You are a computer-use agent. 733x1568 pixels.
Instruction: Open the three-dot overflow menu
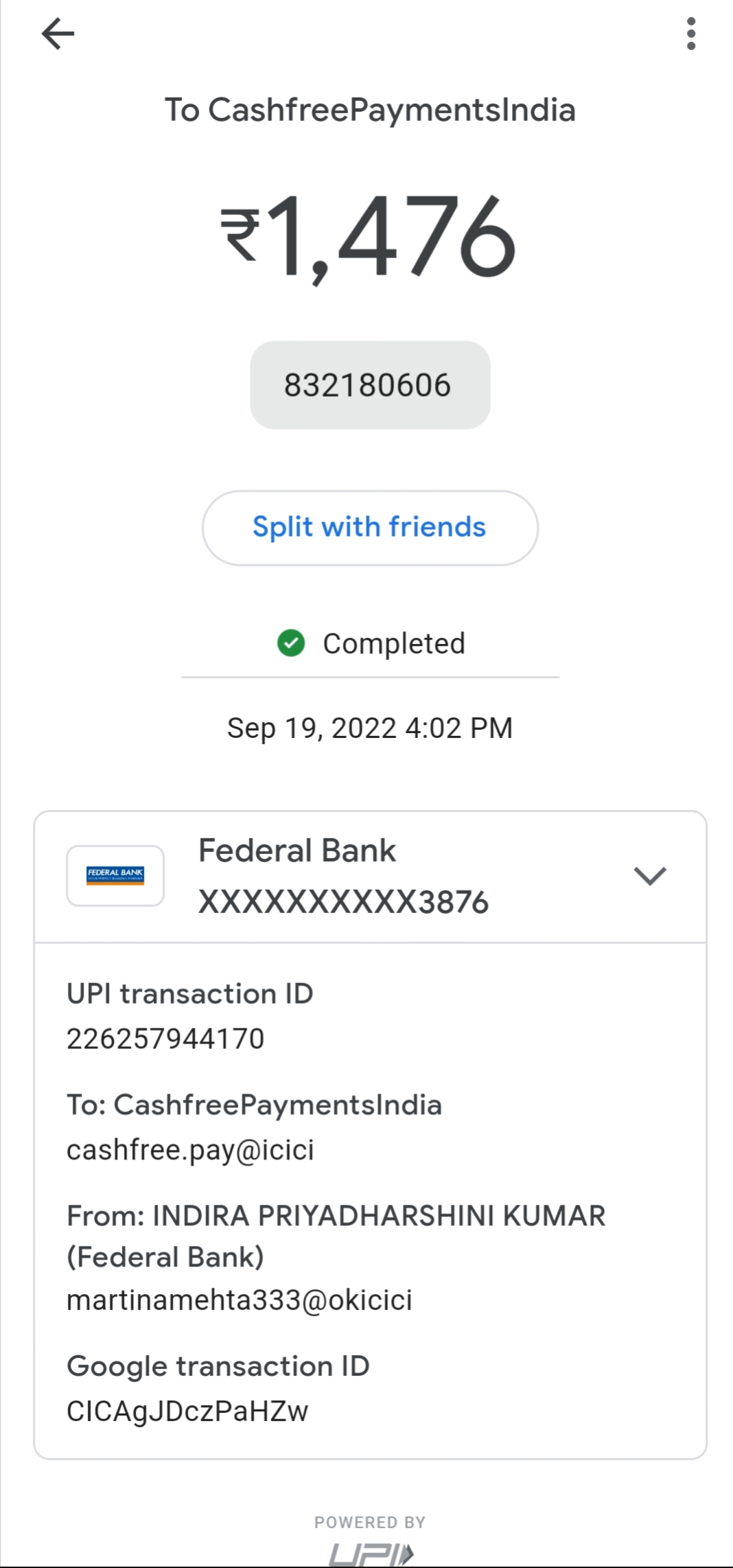tap(690, 34)
